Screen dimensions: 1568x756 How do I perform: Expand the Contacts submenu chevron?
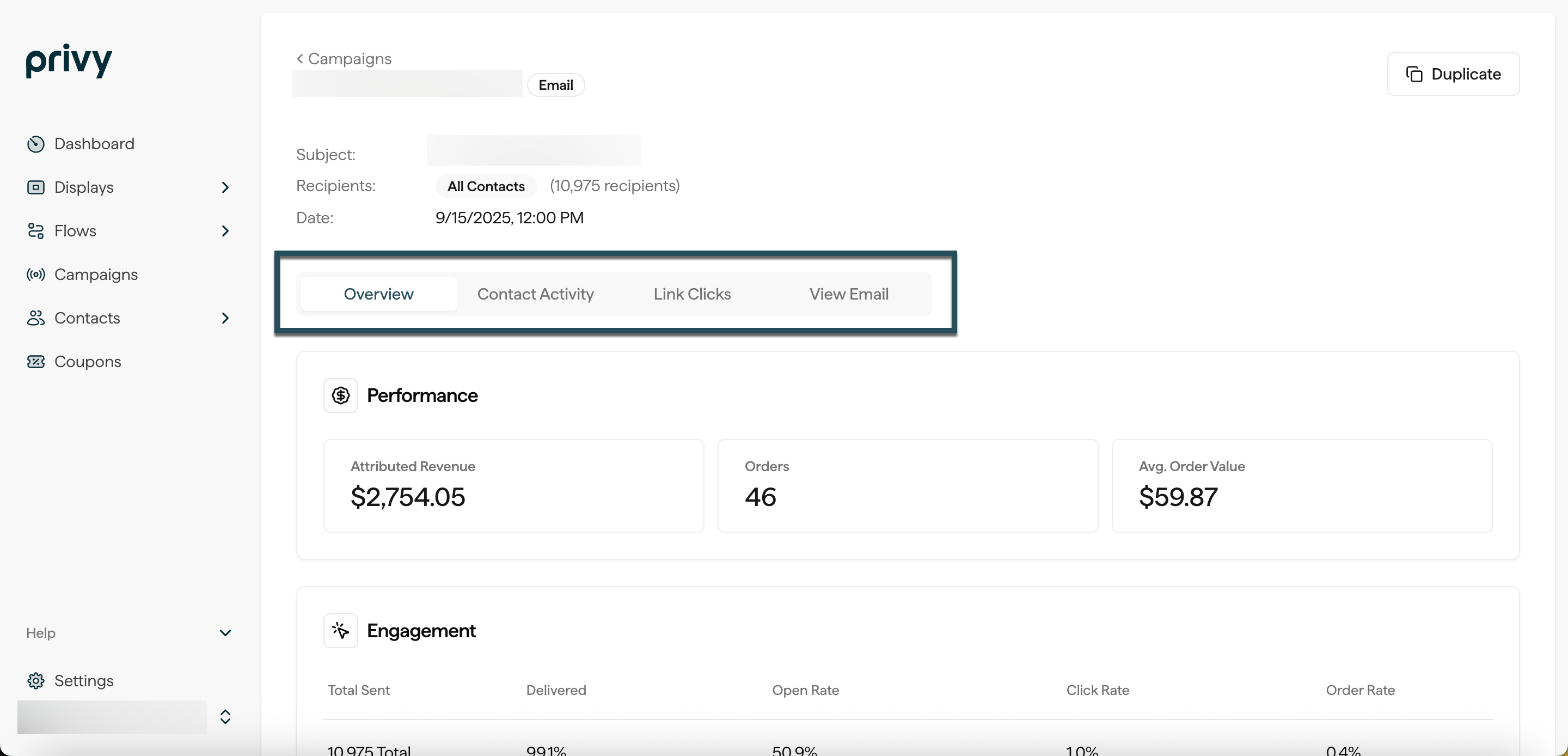coord(225,318)
